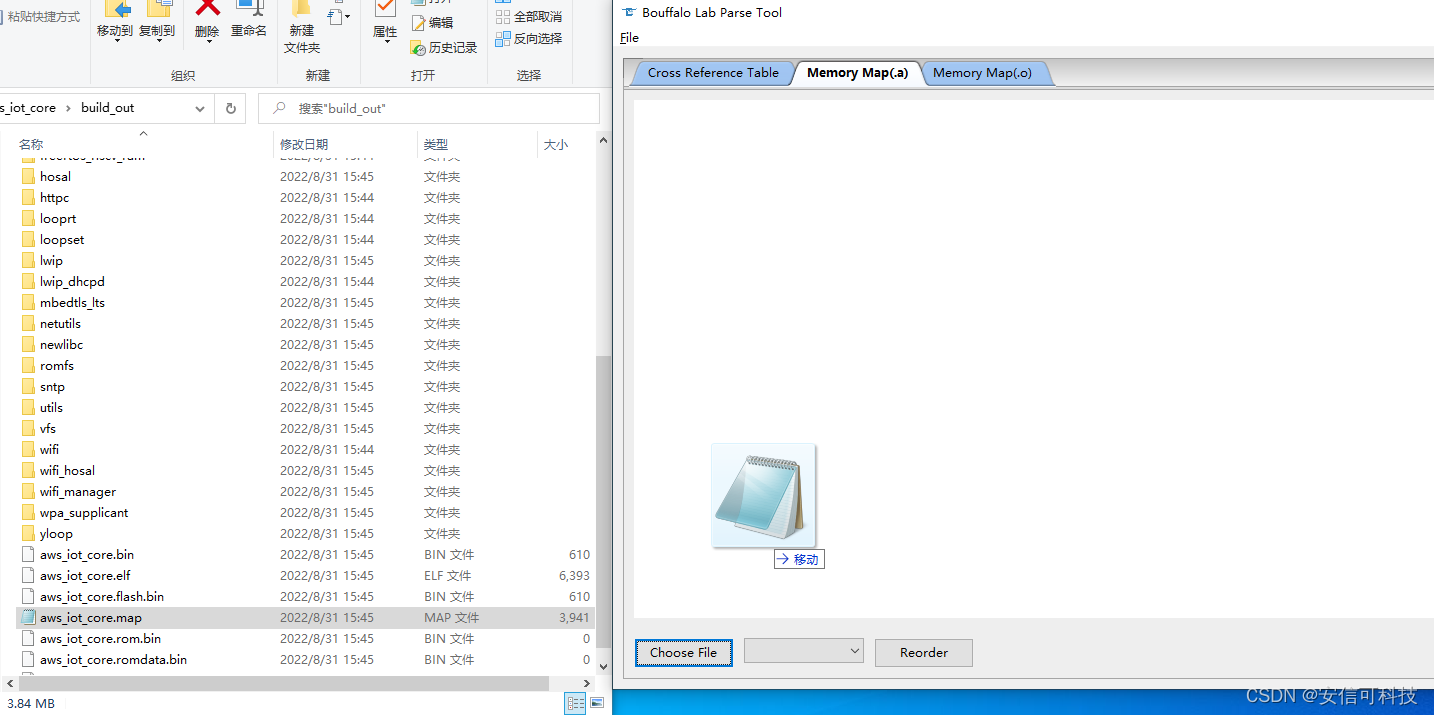Click the vertical scrollbar down arrow
This screenshot has height=715, width=1434.
pyautogui.click(x=604, y=665)
